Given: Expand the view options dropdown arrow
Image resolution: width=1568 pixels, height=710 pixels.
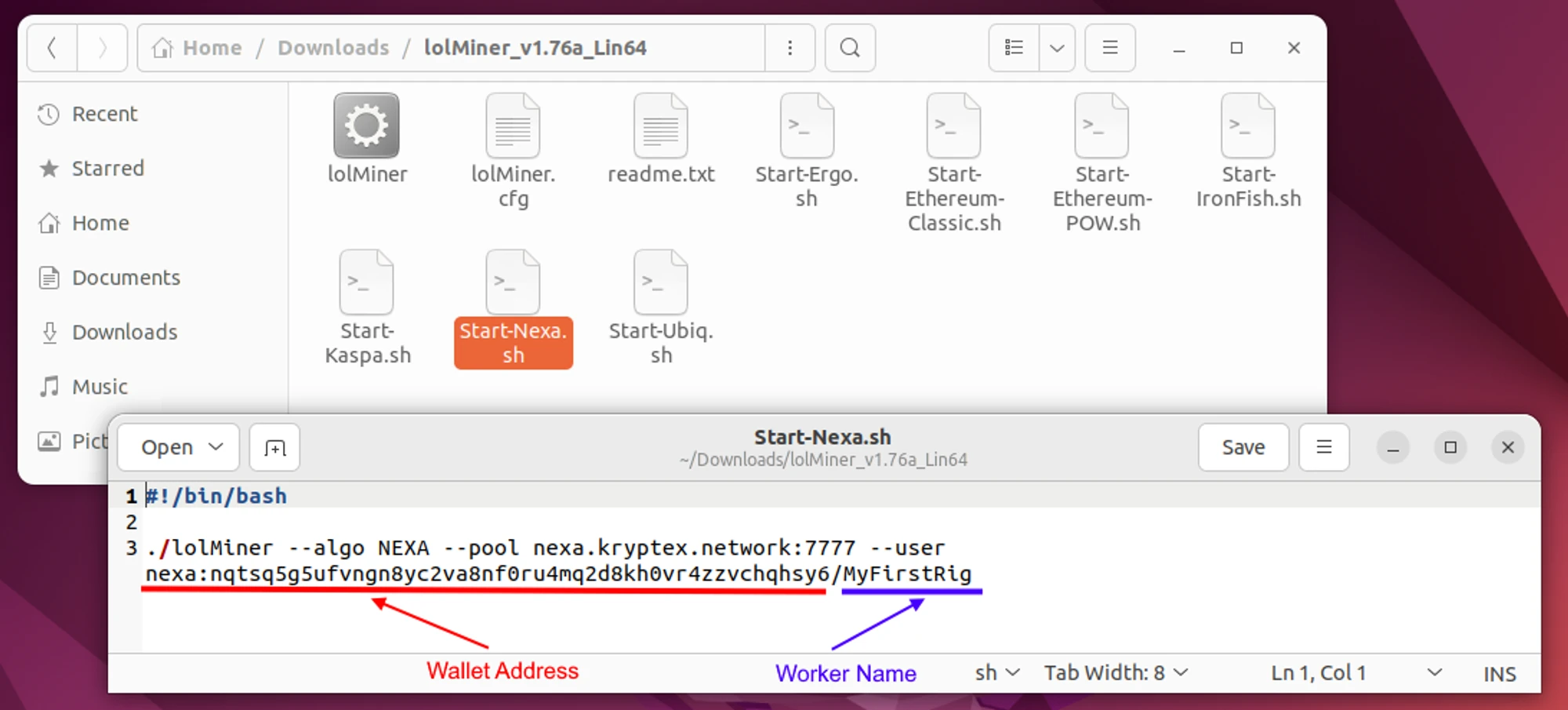Looking at the screenshot, I should coord(1057,48).
